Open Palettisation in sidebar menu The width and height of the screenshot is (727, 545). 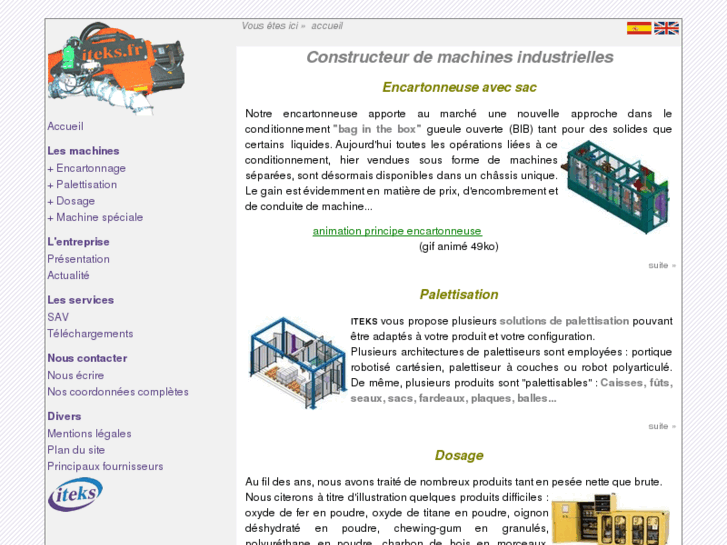click(x=86, y=185)
